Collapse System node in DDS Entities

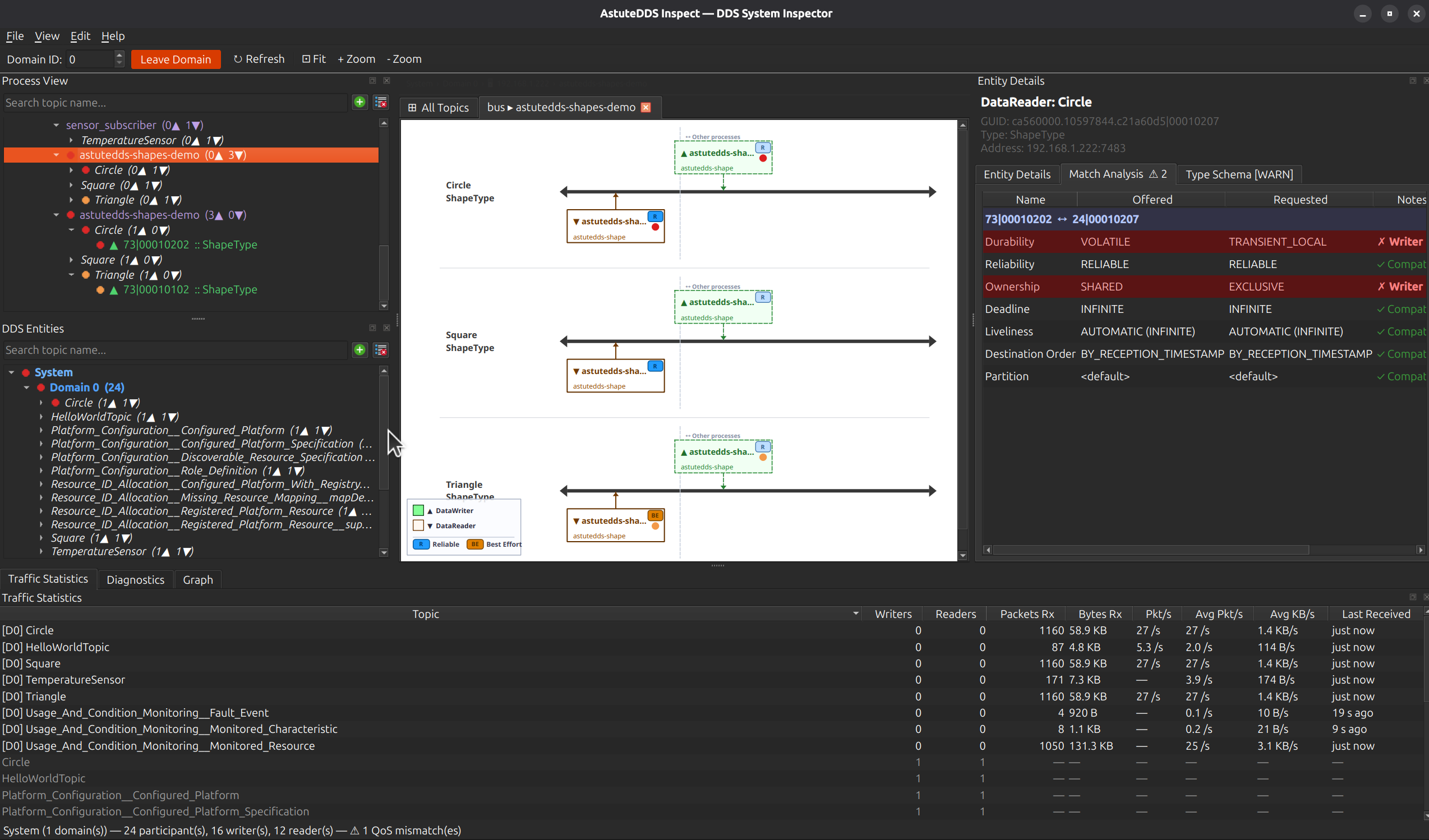[x=11, y=372]
